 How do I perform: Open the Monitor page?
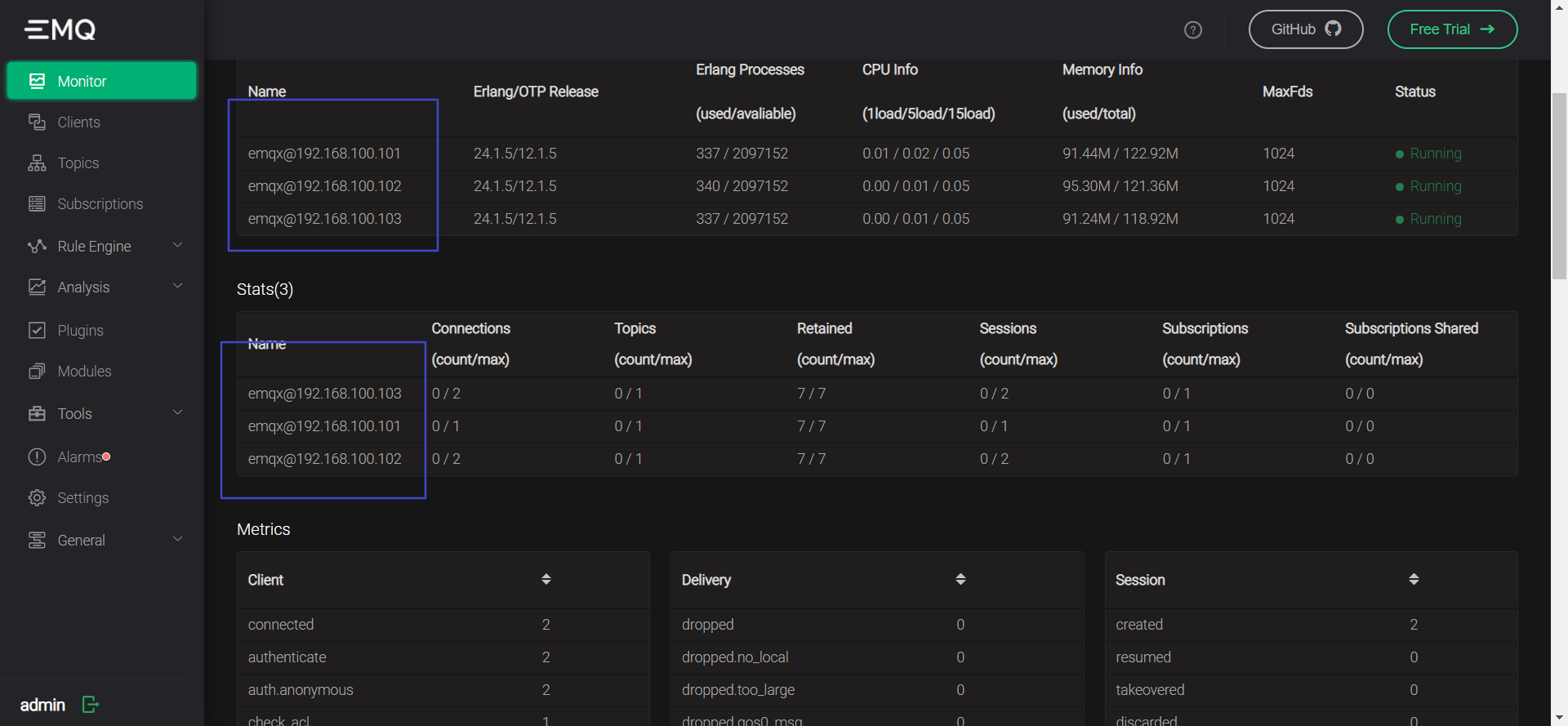point(102,81)
